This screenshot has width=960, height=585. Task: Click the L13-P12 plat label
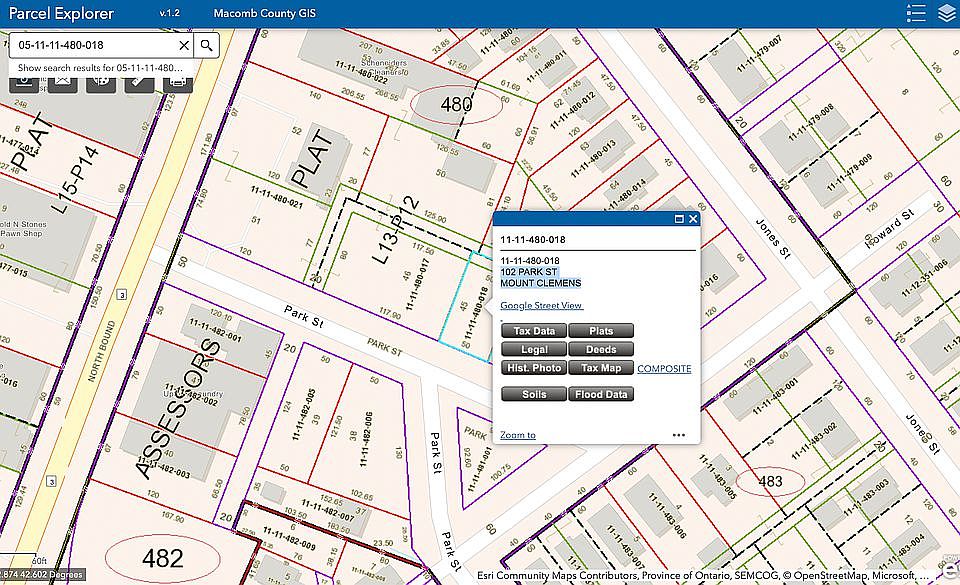[396, 230]
